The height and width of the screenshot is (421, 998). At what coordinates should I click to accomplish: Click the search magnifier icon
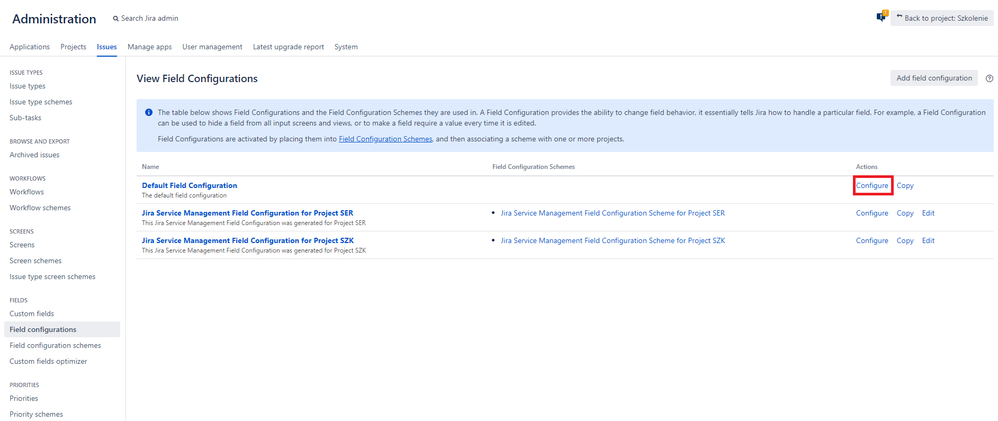(116, 18)
